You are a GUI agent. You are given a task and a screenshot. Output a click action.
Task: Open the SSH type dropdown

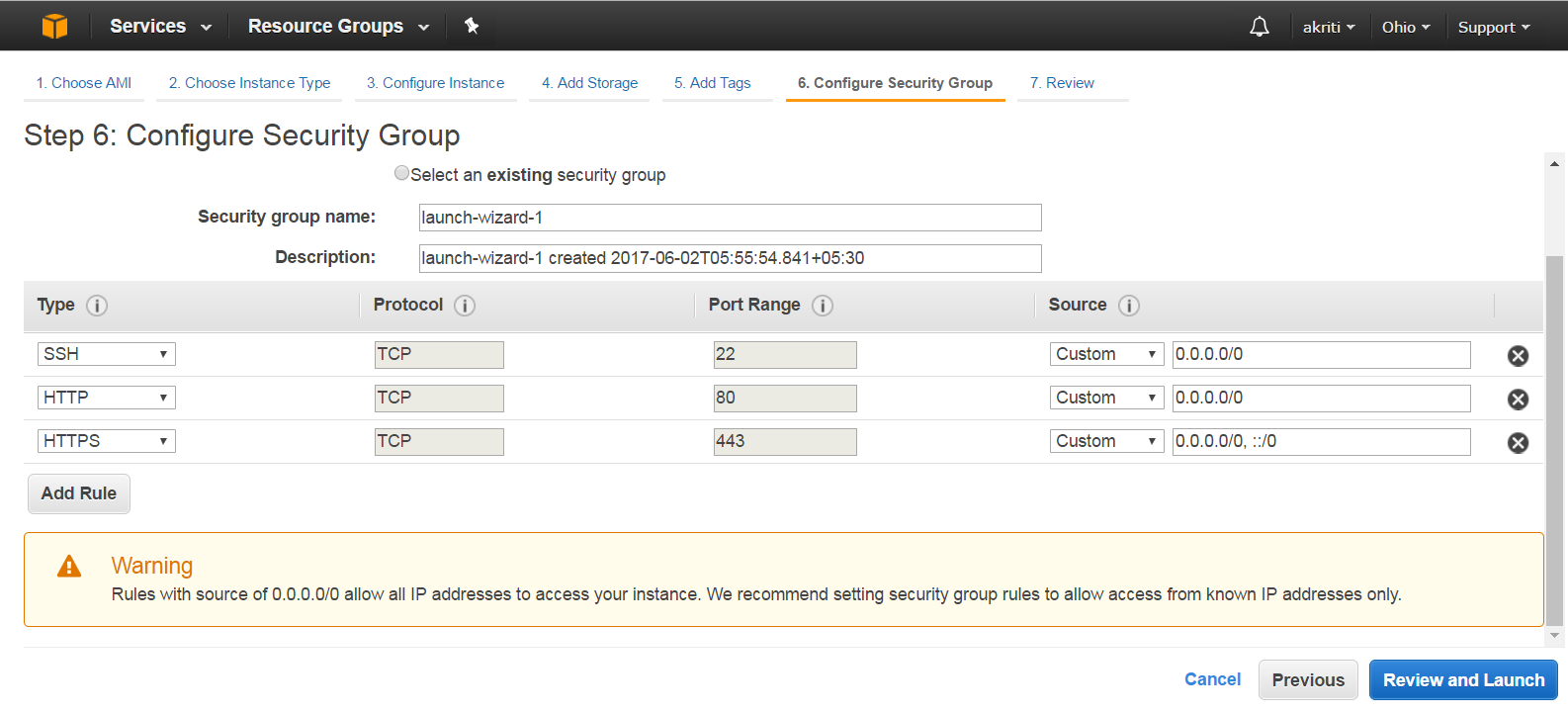point(107,354)
